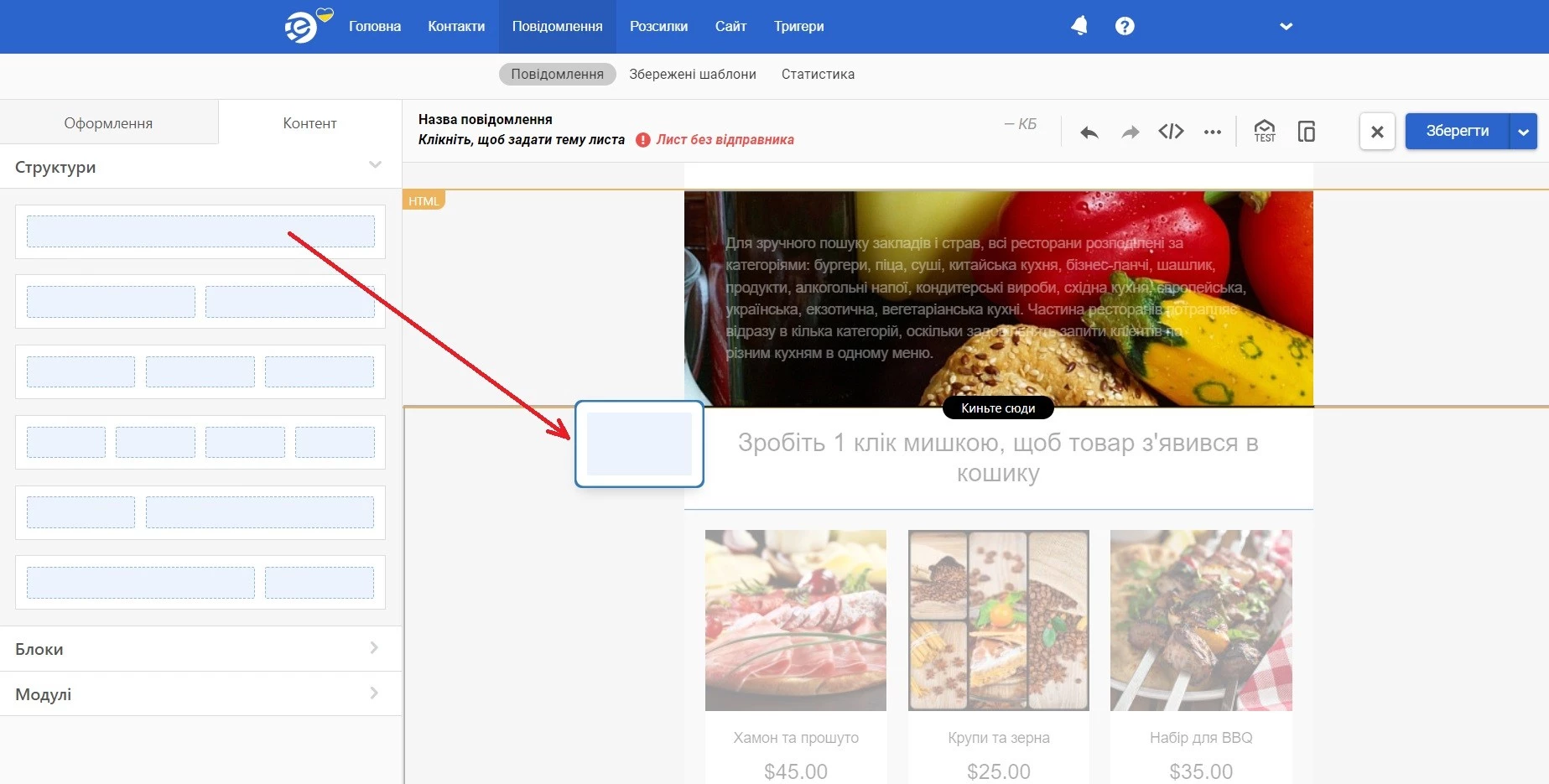The width and height of the screenshot is (1549, 784).
Task: Open Головна in the top menu
Action: coord(375,26)
